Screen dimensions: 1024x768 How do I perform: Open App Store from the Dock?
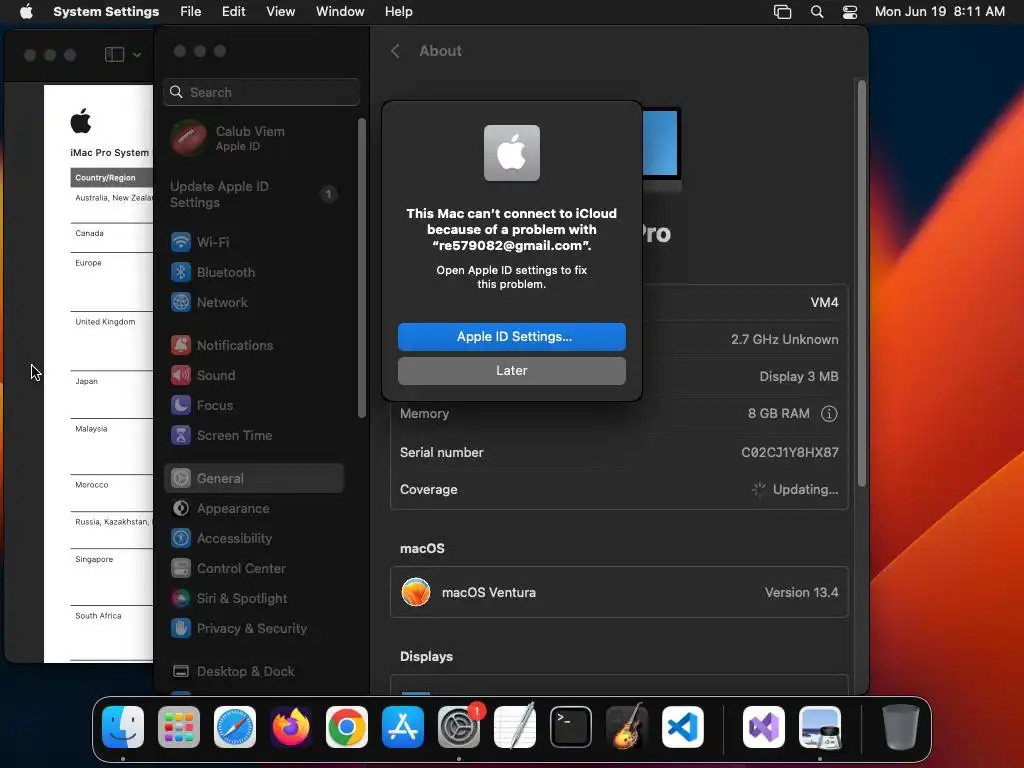coord(403,727)
